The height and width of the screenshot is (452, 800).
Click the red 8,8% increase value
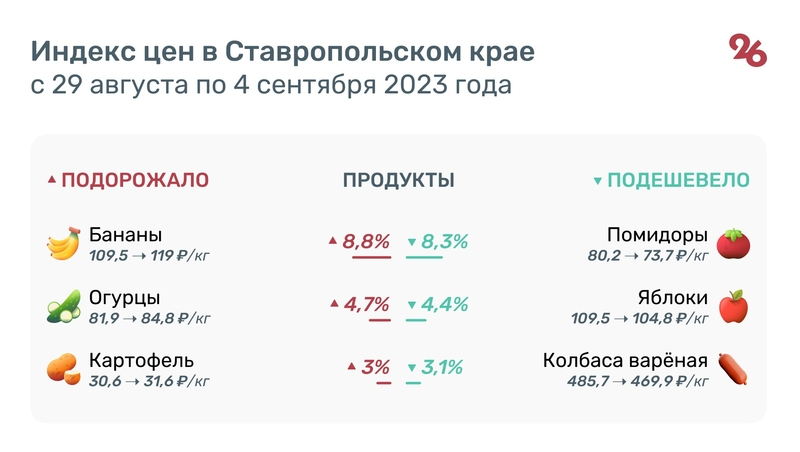click(x=365, y=241)
